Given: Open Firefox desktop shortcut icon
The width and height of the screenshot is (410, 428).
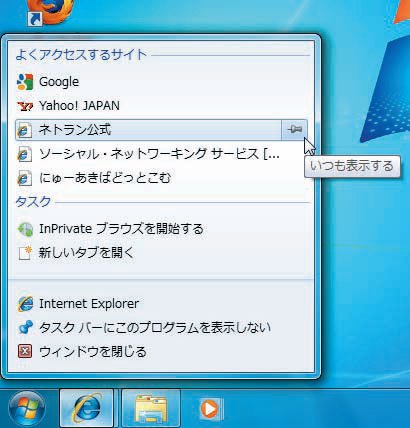Looking at the screenshot, I should point(50,13).
